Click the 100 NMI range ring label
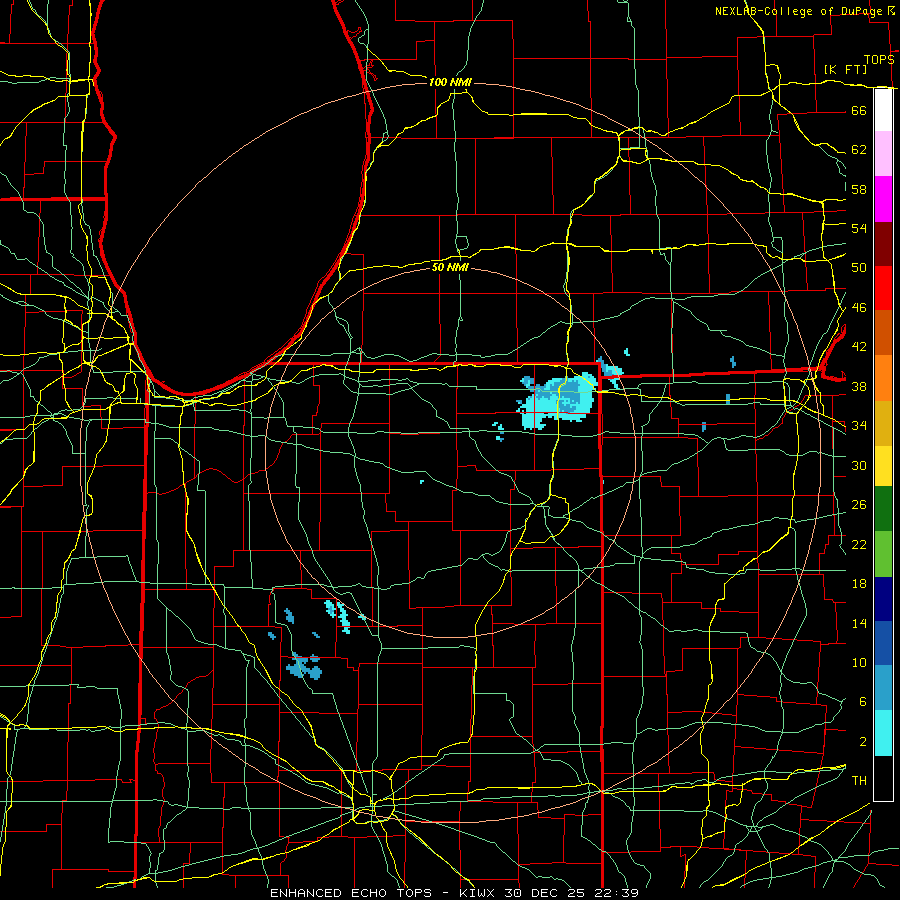This screenshot has width=900, height=900. click(x=450, y=82)
